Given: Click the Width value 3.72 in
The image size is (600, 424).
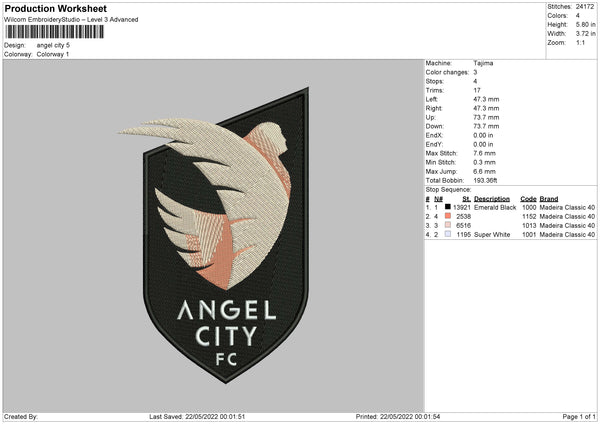Looking at the screenshot, I should pyautogui.click(x=585, y=34).
